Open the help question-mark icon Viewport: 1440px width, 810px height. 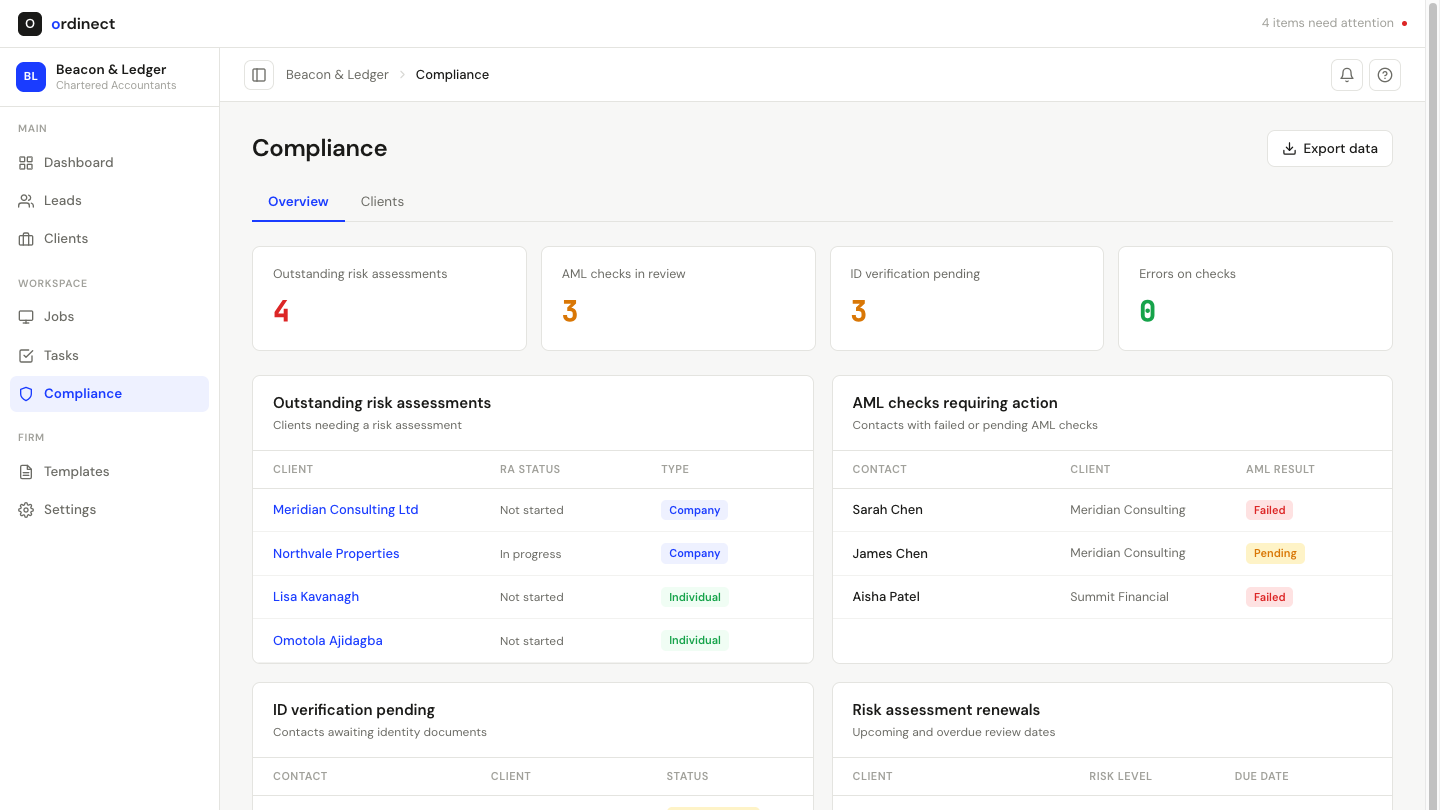[x=1385, y=75]
